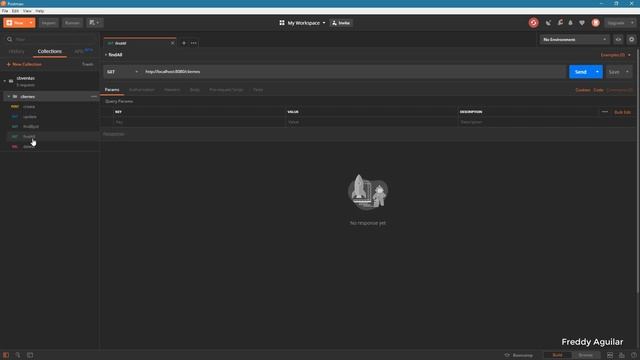Select the Headers tab
Screen dimensions: 640x360
click(172, 90)
